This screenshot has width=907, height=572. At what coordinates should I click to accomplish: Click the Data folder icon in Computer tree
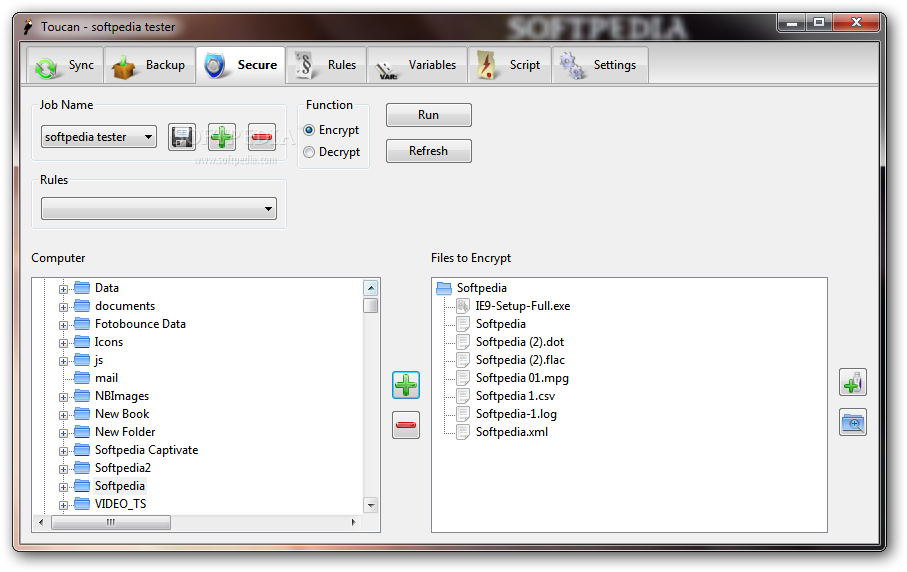coord(82,288)
